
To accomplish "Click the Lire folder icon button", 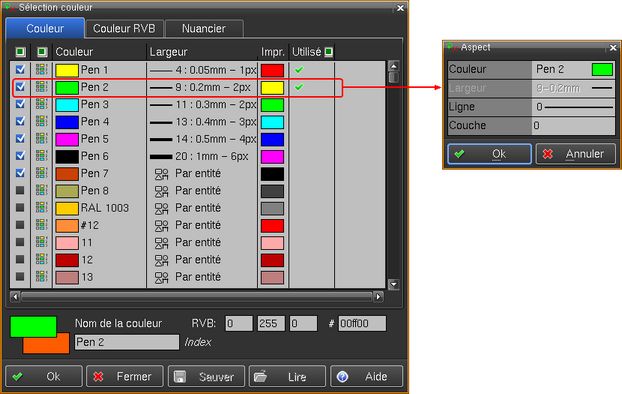I will pyautogui.click(x=287, y=376).
